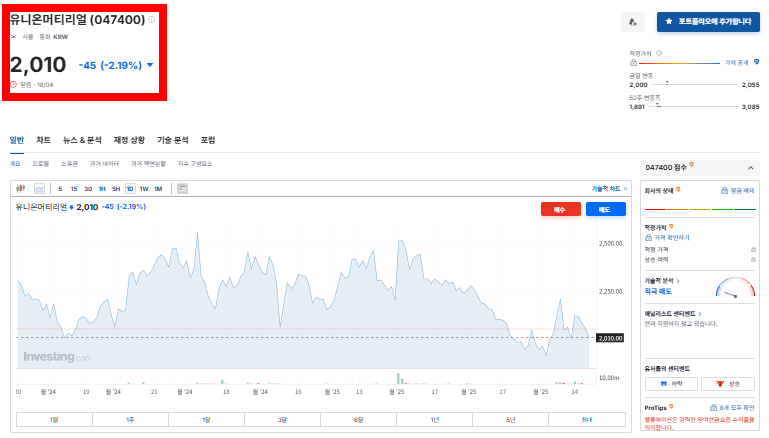Click the lock icon for 적정 가격 row
Screen dimensions: 769x438
tap(753, 250)
